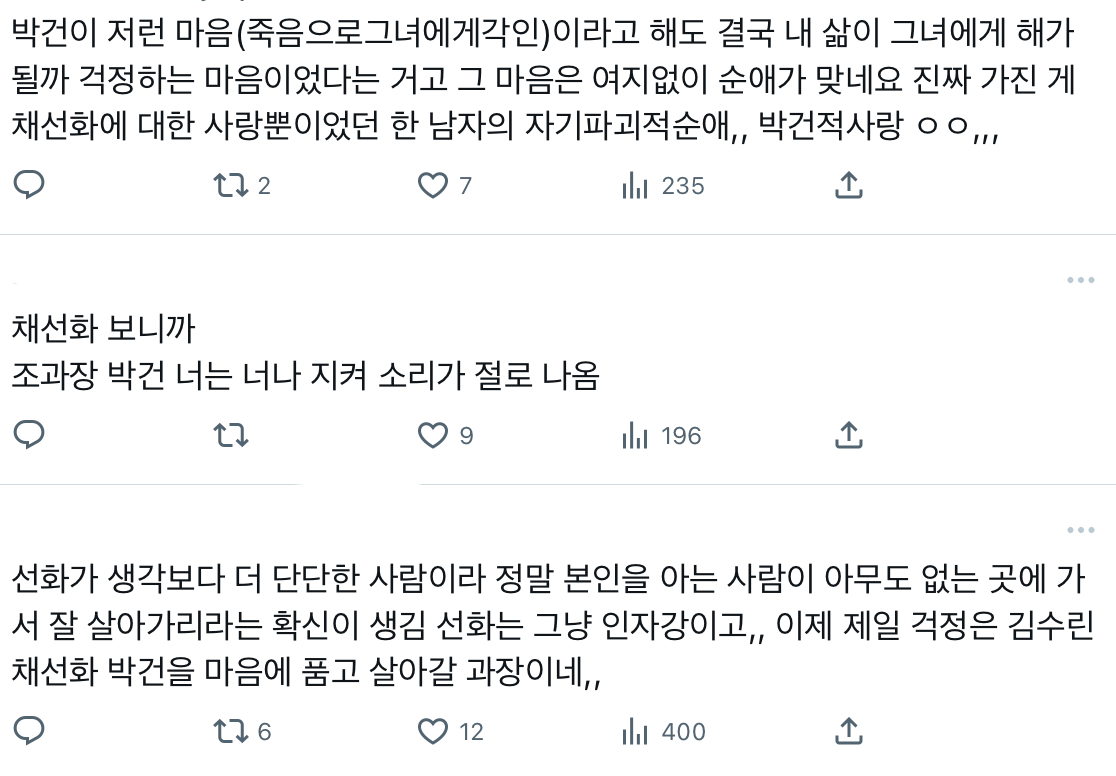Reply to the tweet with 400 views
This screenshot has width=1116, height=776.
coord(31,731)
